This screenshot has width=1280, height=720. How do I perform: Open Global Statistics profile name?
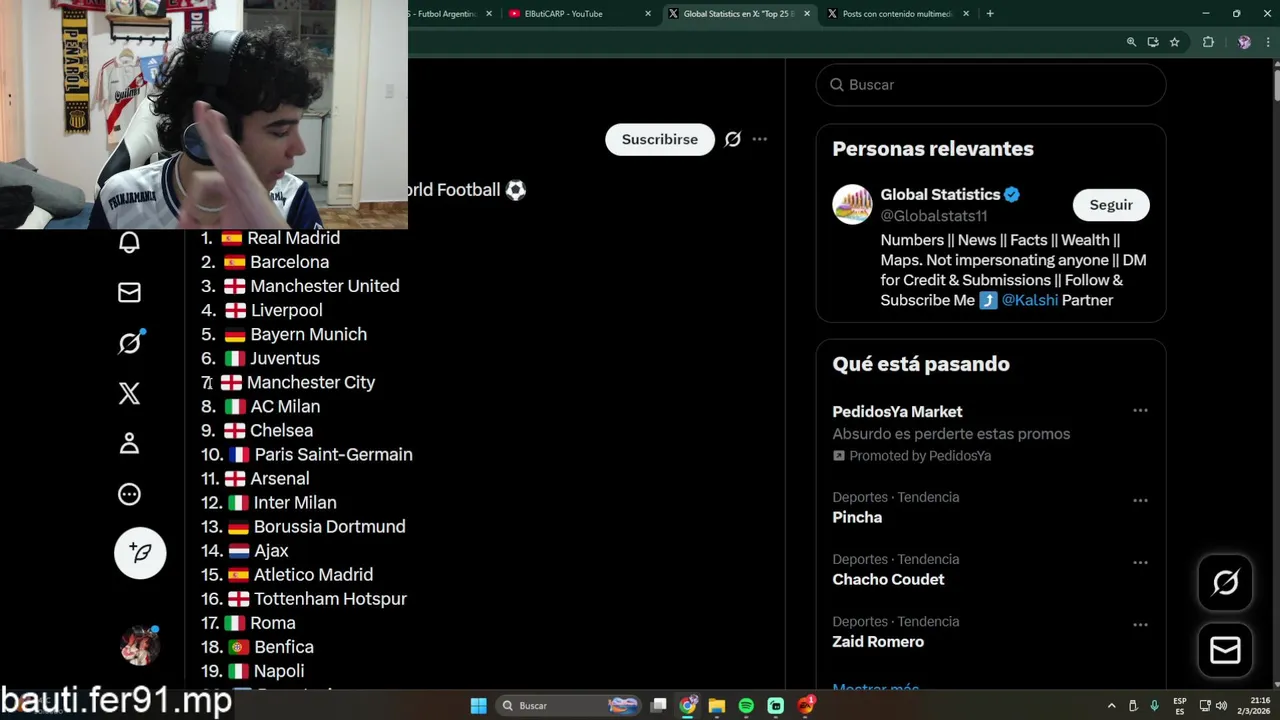tap(940, 195)
